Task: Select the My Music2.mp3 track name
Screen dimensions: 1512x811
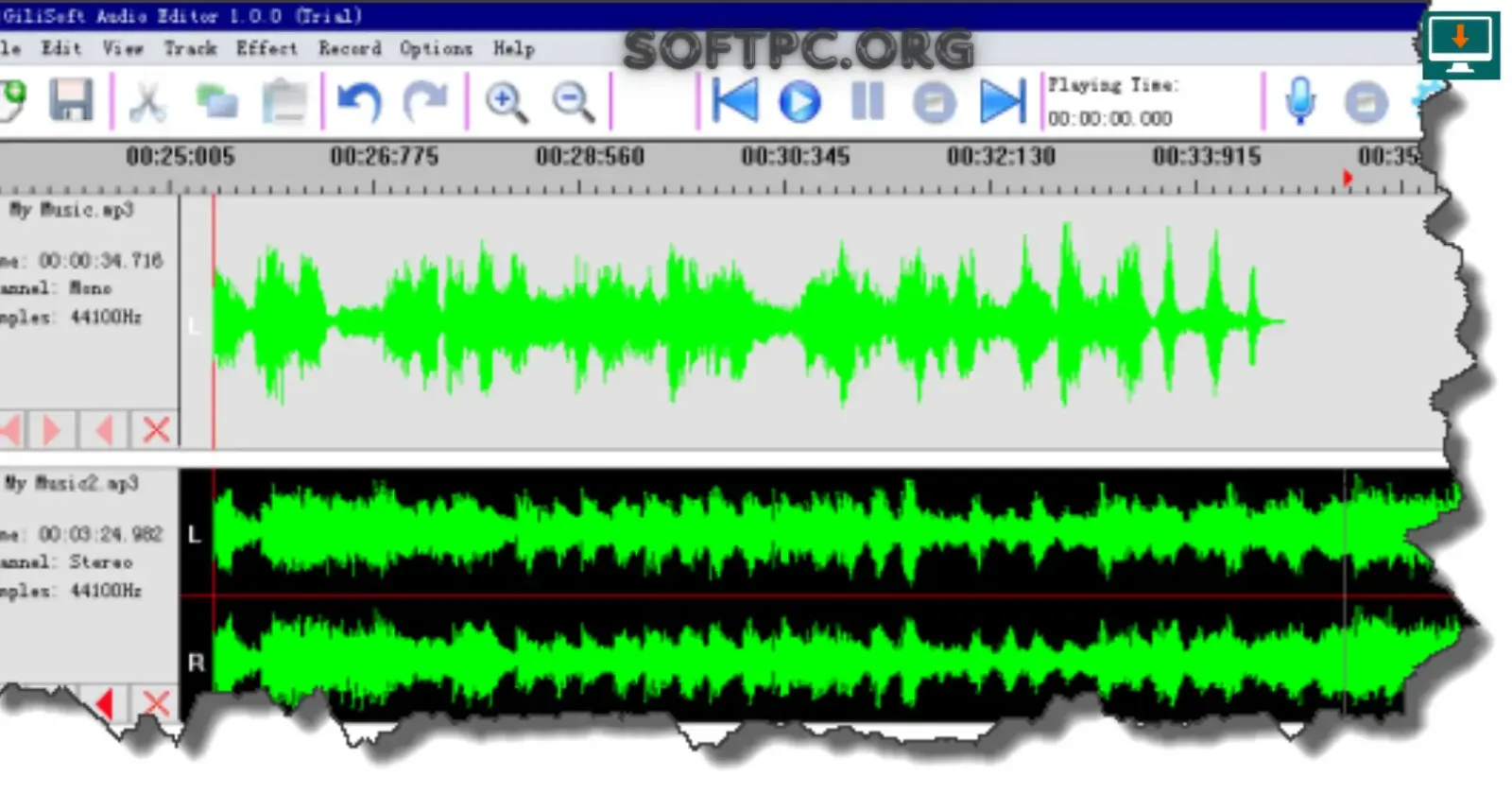Action: (x=72, y=484)
